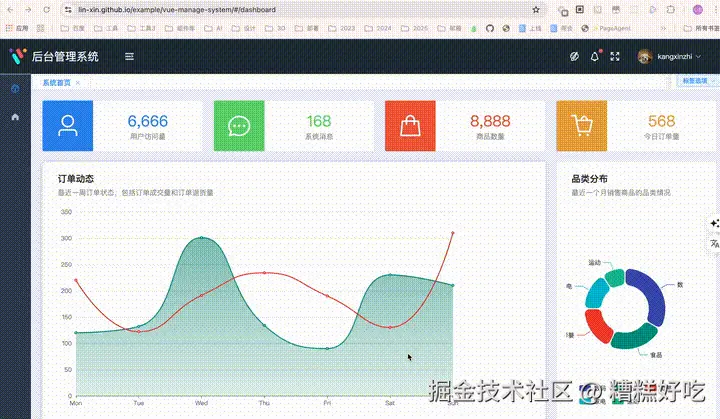Click the 8,888 product count value
This screenshot has width=720, height=419.
(490, 121)
